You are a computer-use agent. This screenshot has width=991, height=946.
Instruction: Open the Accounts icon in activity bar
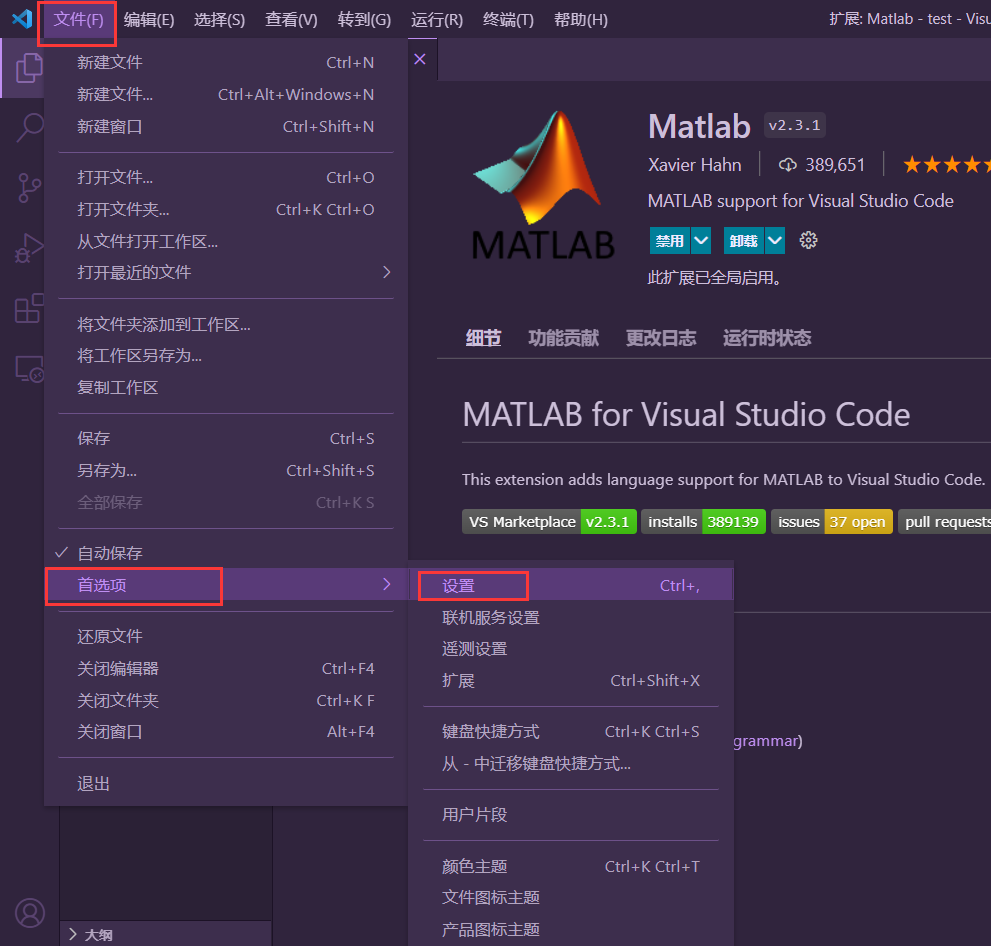point(30,913)
